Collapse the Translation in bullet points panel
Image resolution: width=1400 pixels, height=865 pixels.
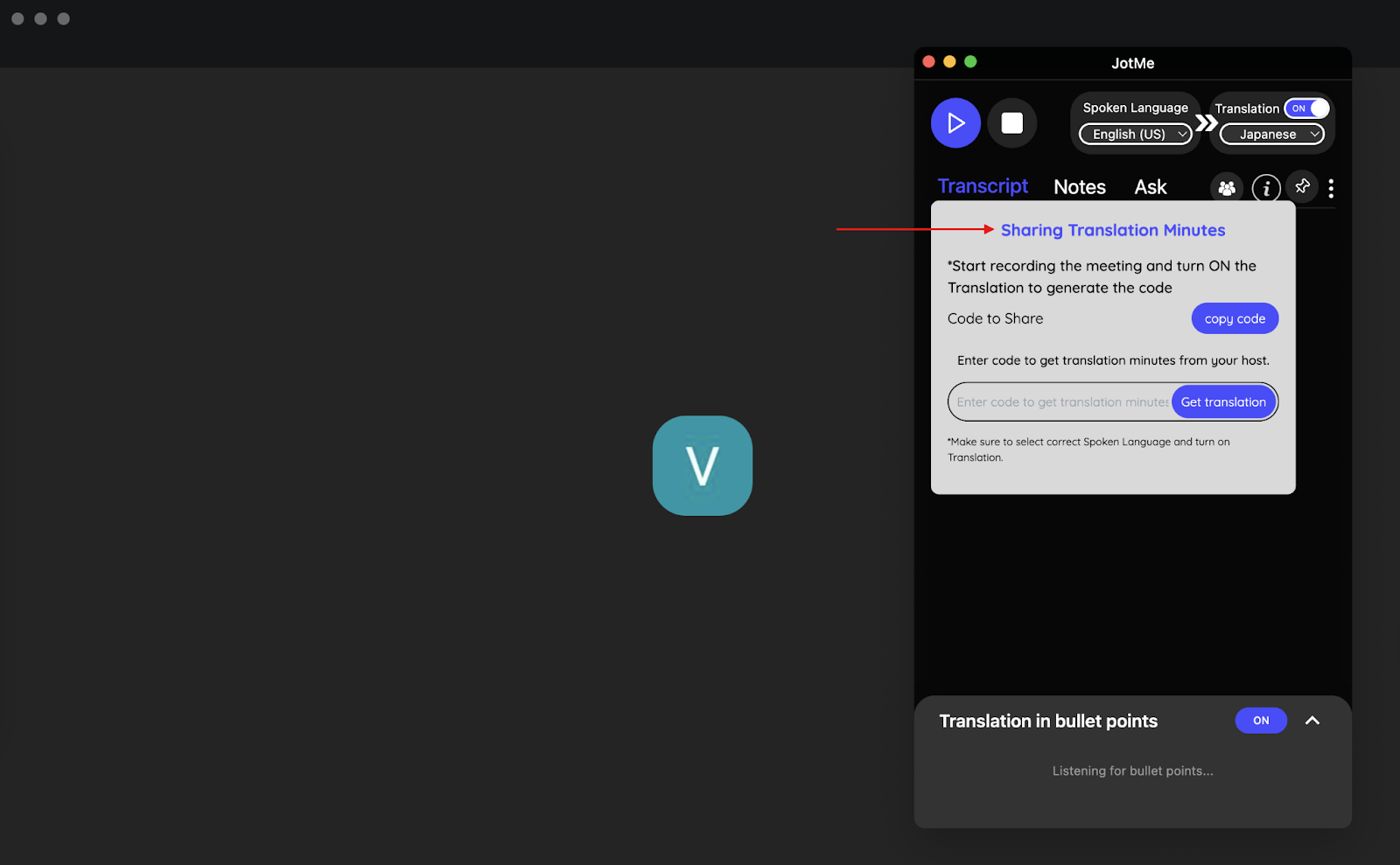tap(1312, 721)
